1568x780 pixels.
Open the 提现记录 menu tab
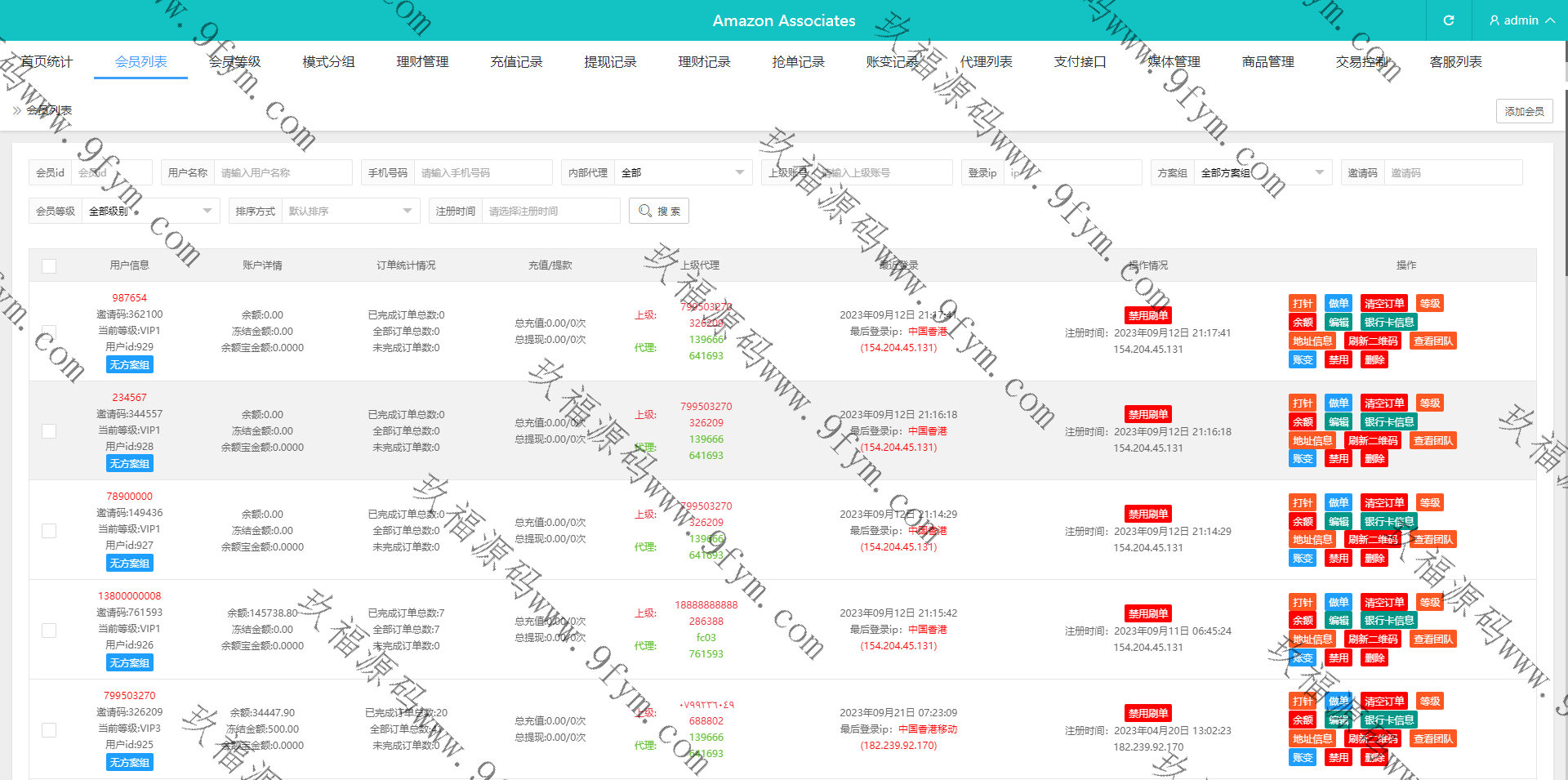(610, 62)
